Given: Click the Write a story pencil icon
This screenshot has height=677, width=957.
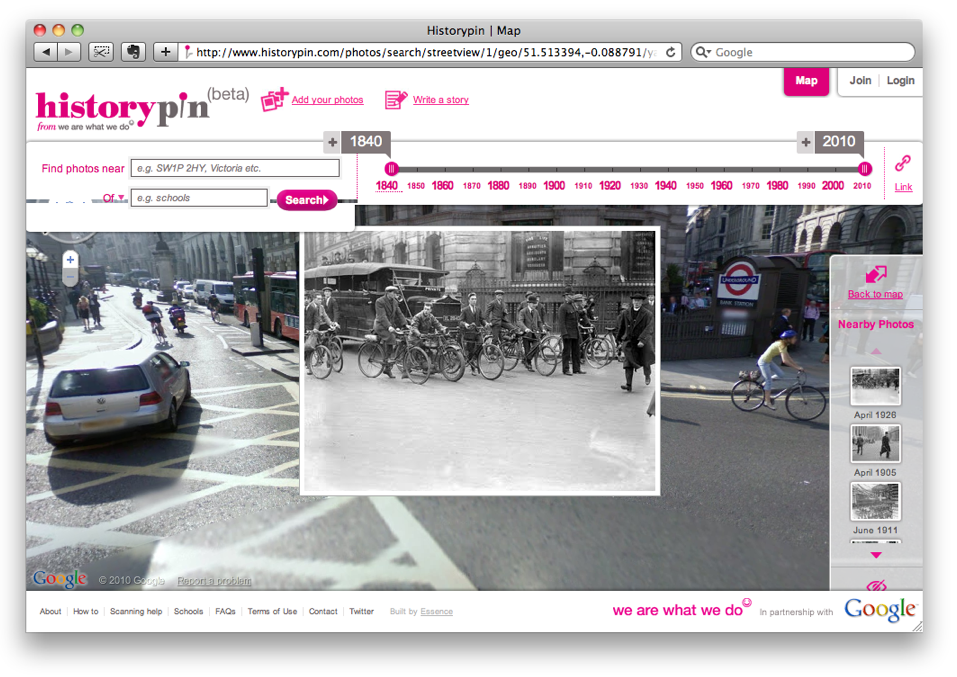Looking at the screenshot, I should coord(396,100).
